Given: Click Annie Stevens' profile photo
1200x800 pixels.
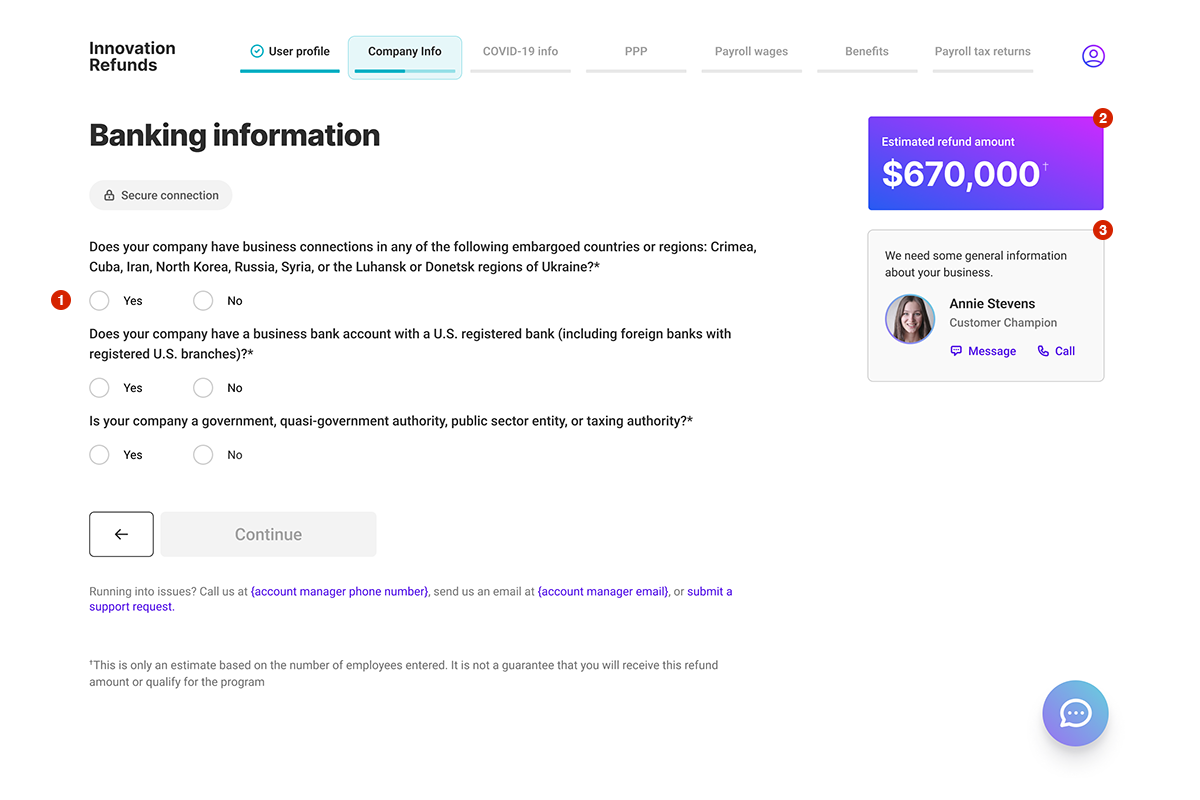Looking at the screenshot, I should point(910,319).
